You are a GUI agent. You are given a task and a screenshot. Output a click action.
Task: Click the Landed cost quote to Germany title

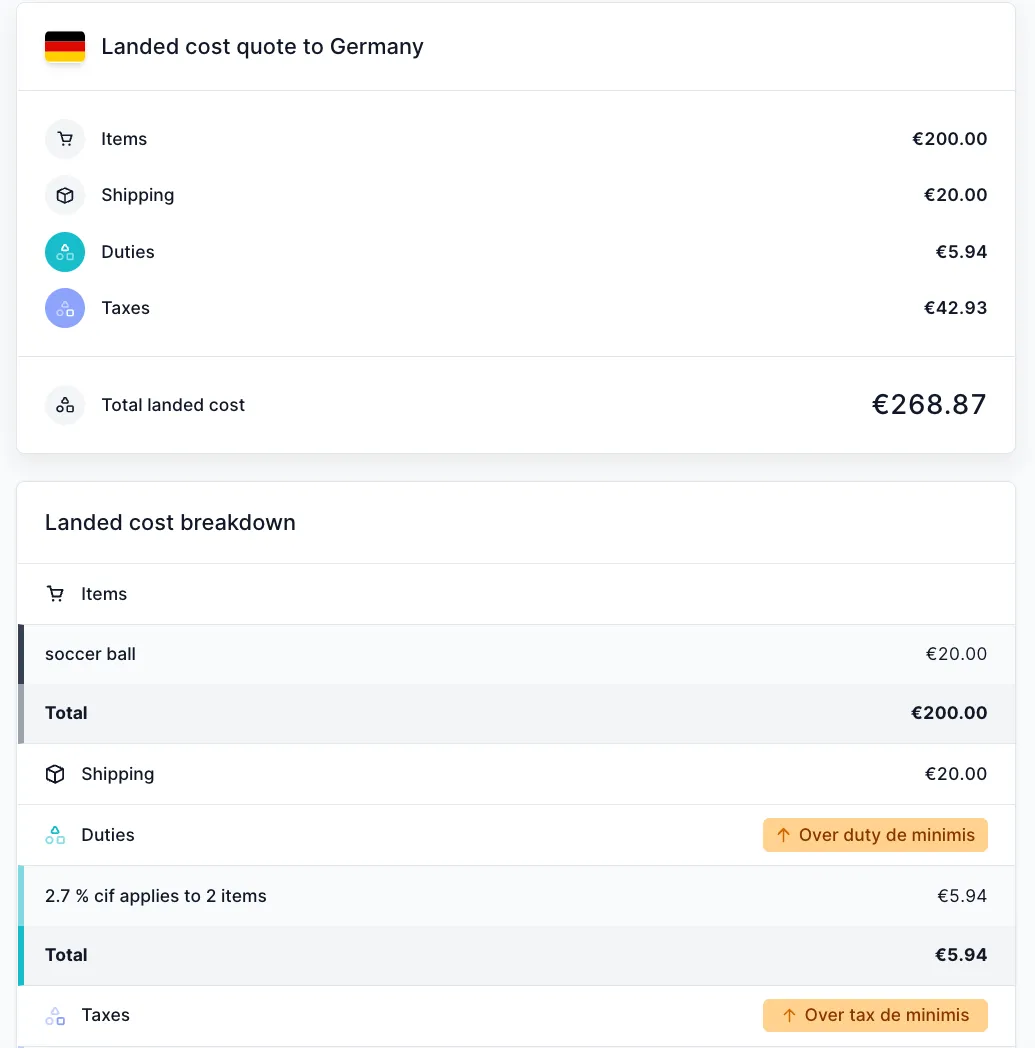click(262, 46)
